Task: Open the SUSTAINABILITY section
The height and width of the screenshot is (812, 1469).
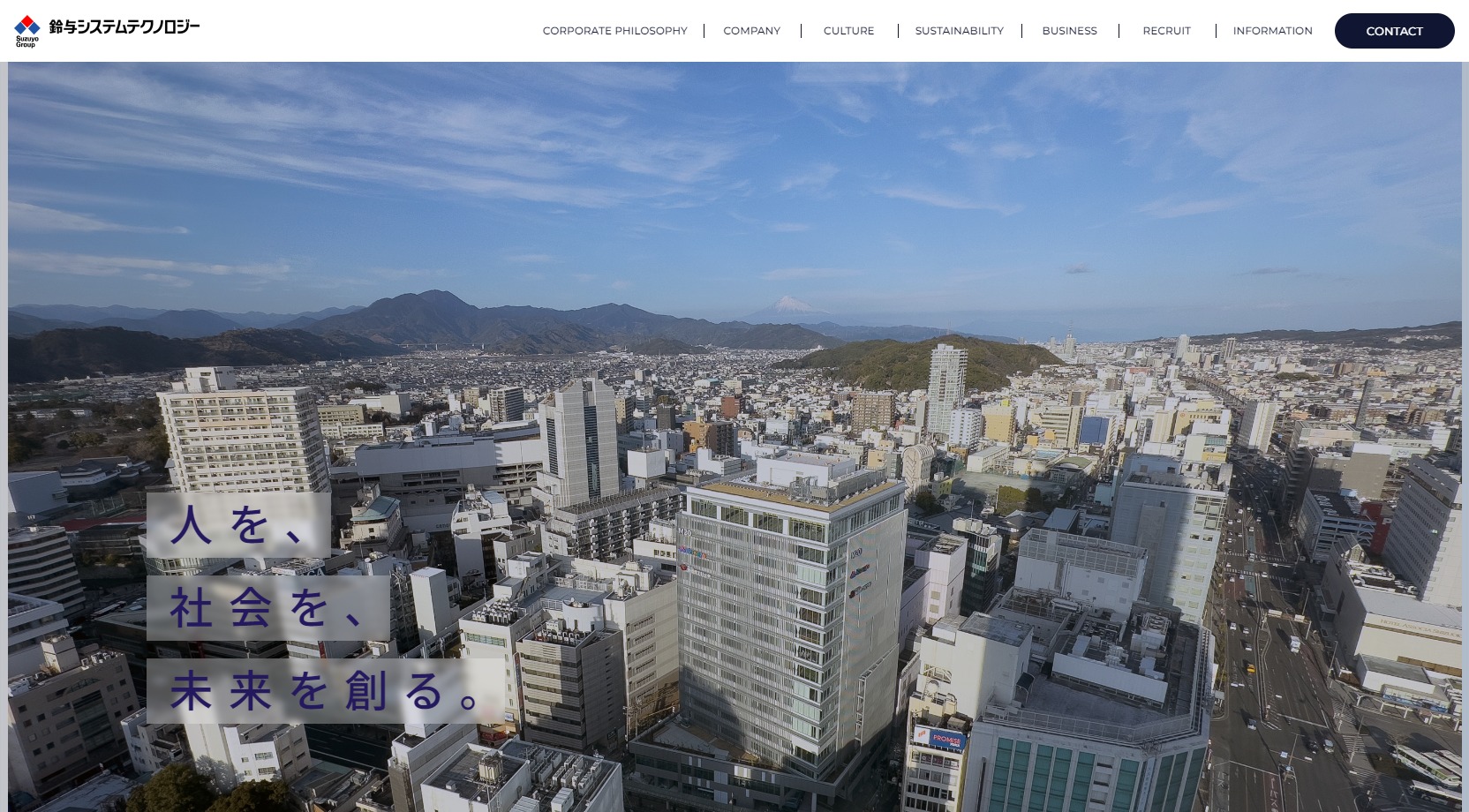Action: (959, 31)
